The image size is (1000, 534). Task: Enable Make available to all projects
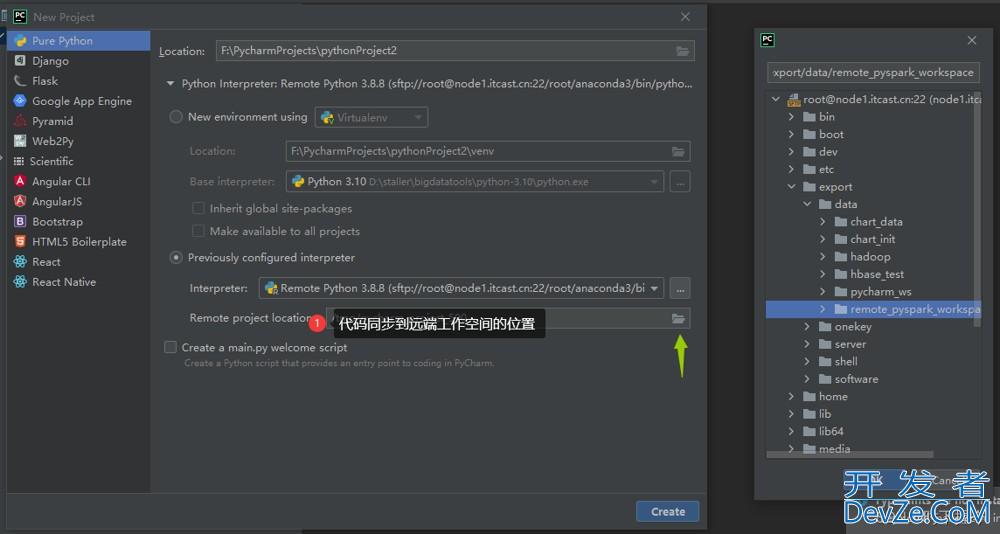click(198, 231)
